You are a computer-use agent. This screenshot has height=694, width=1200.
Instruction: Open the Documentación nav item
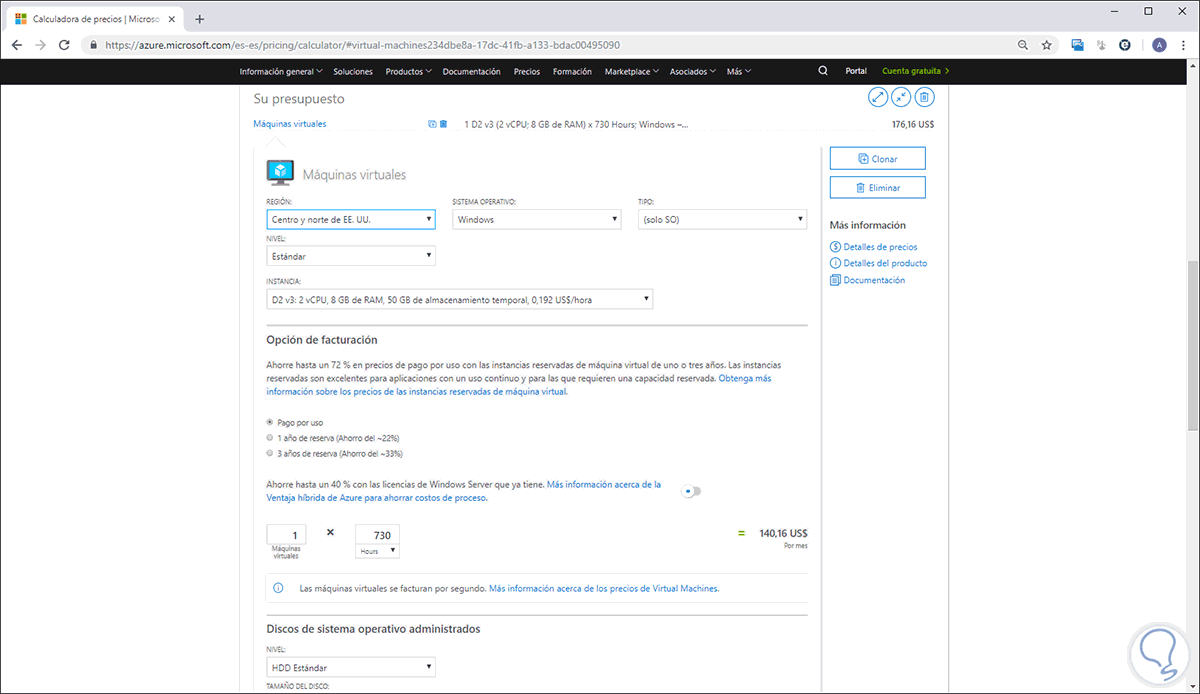[x=471, y=71]
